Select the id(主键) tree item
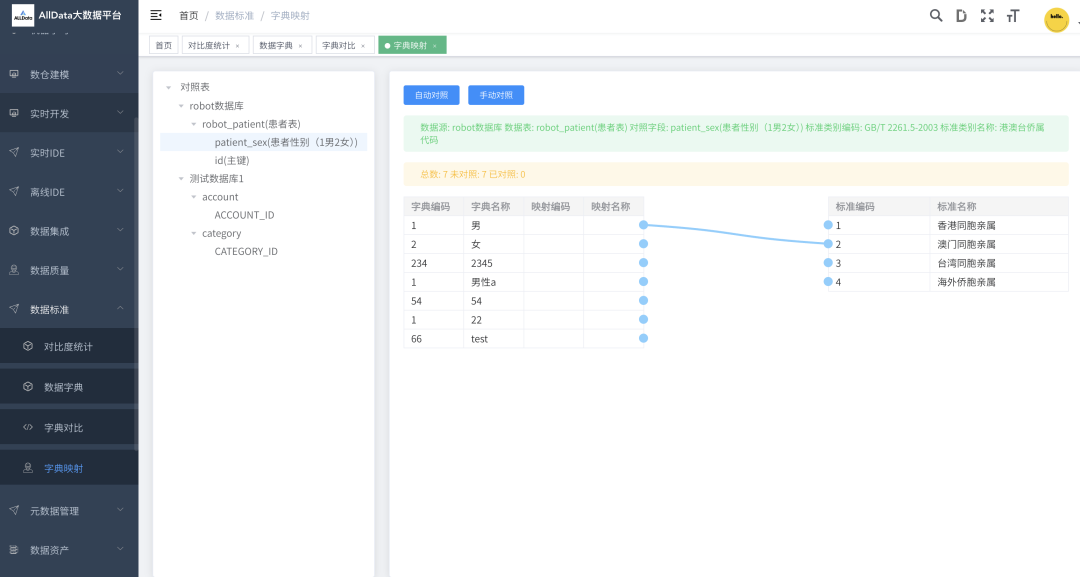 pos(232,160)
